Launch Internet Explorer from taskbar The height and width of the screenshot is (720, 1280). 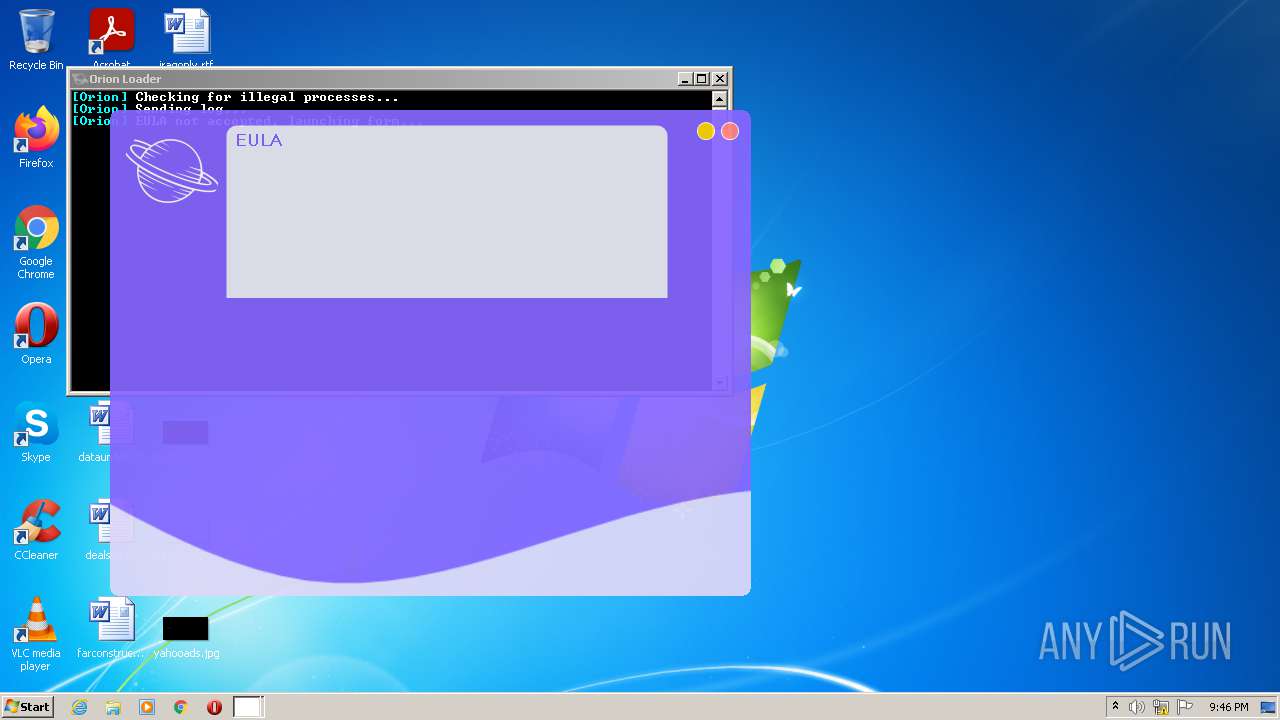coord(79,707)
